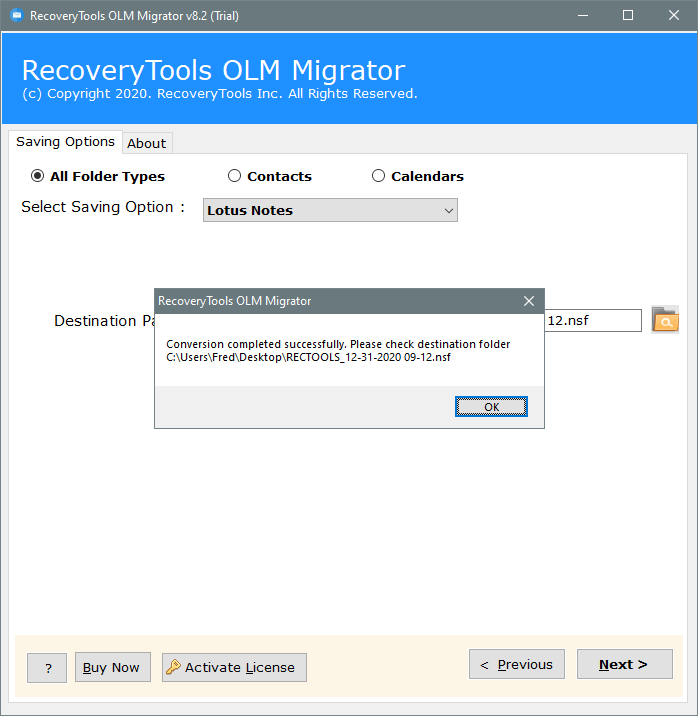The image size is (698, 716).
Task: Click the destination path input field
Action: coord(593,321)
